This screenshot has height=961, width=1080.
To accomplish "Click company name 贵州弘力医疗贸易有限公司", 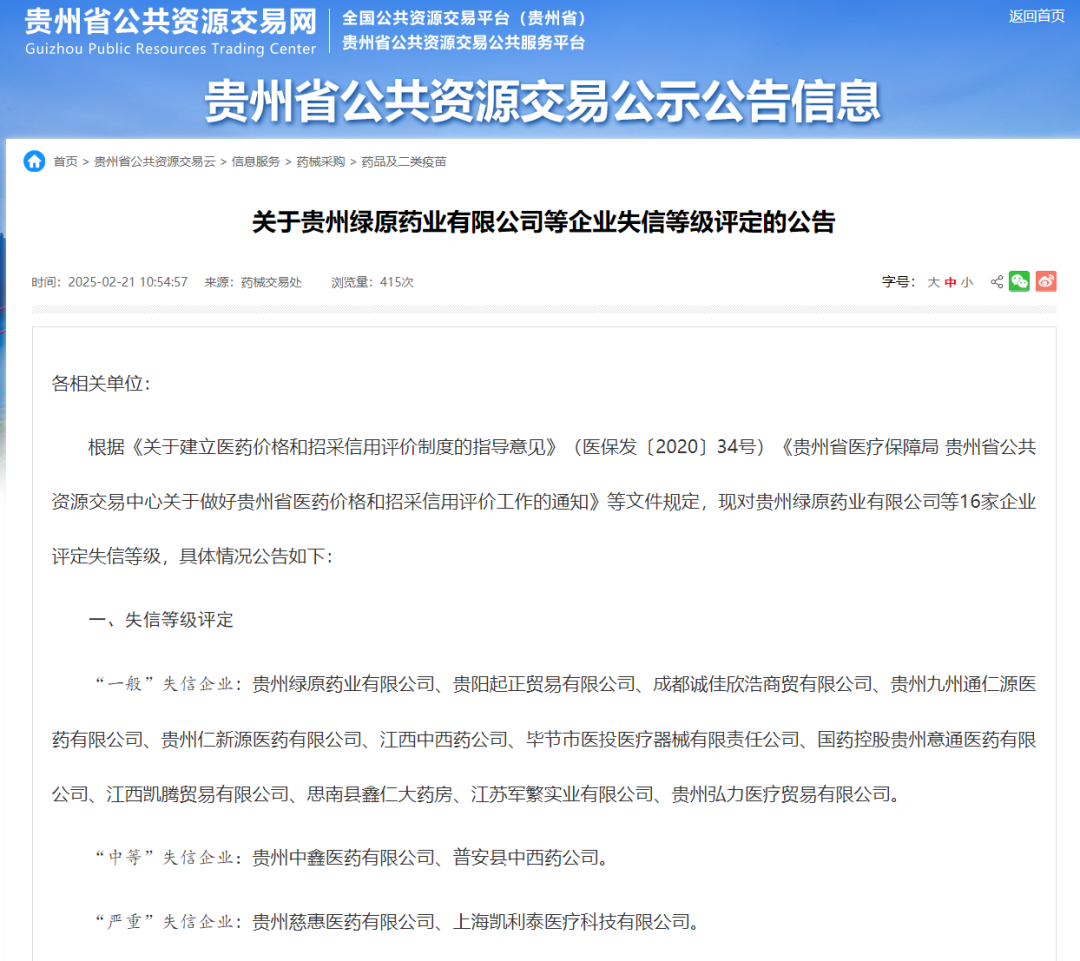I will (x=781, y=794).
